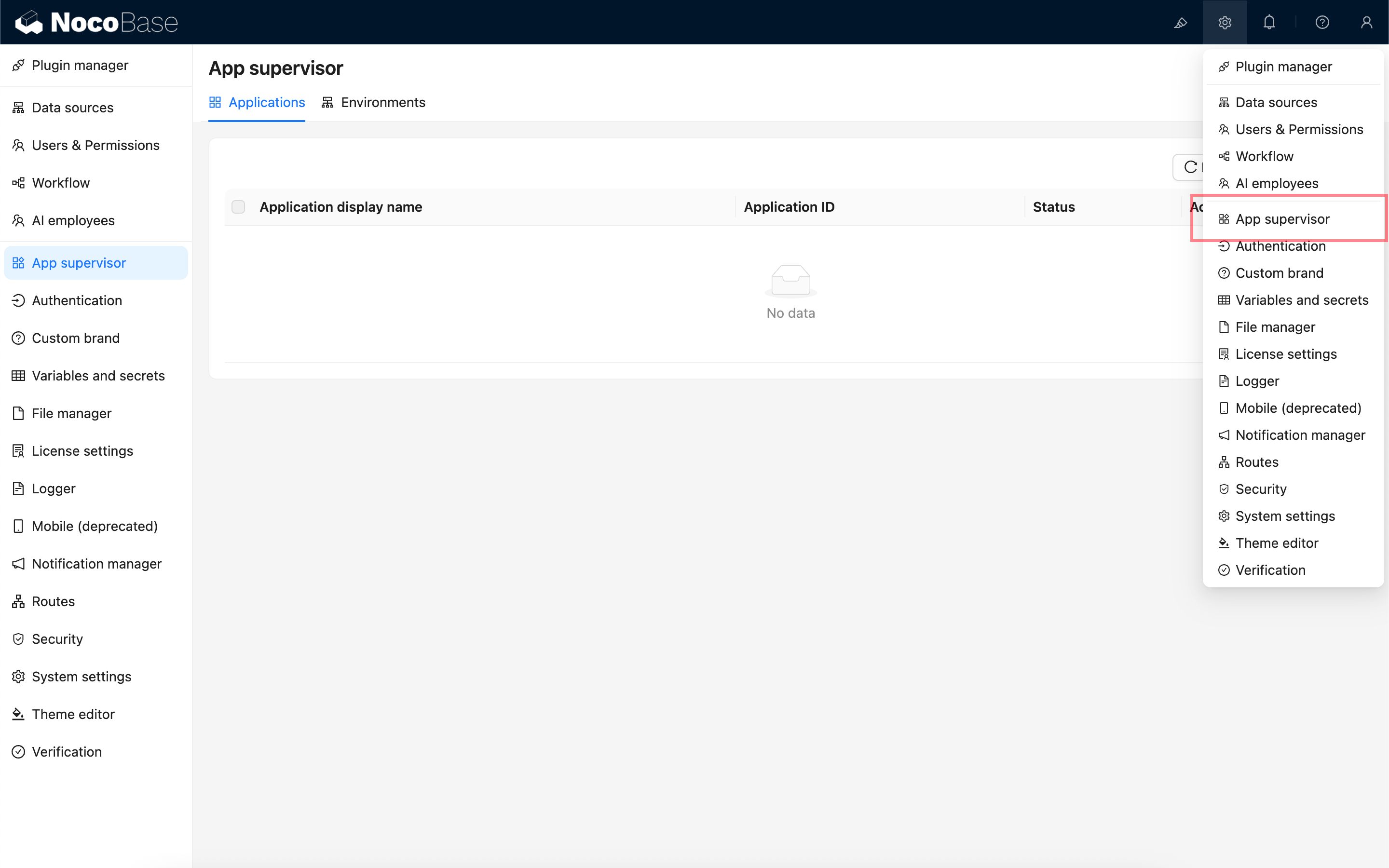Screen dimensions: 1389x868
Task: Click the empty No data inbox icon
Action: tap(790, 281)
